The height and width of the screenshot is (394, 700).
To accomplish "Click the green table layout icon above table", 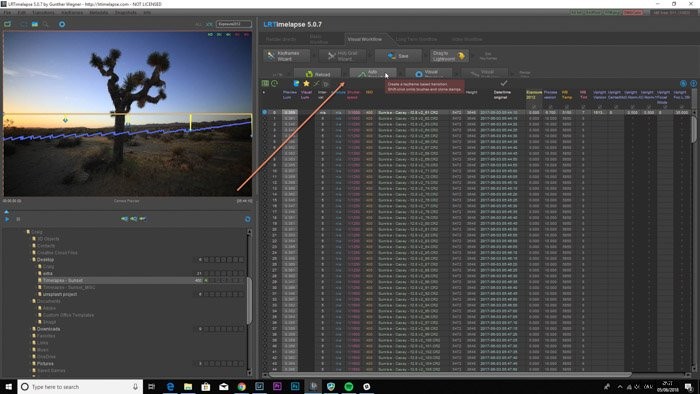I will (265, 83).
